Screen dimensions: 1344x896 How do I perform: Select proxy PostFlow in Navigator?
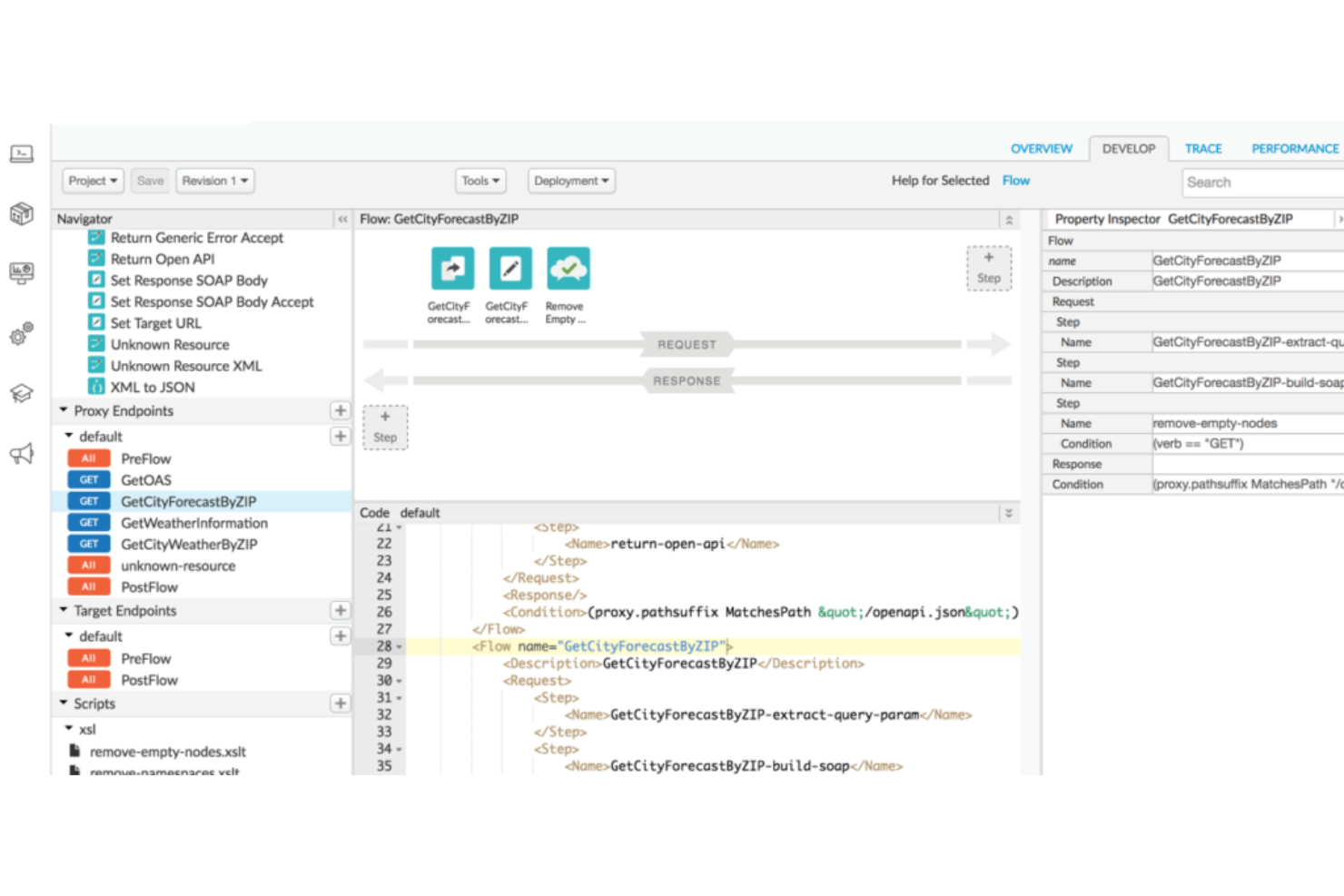coord(149,587)
